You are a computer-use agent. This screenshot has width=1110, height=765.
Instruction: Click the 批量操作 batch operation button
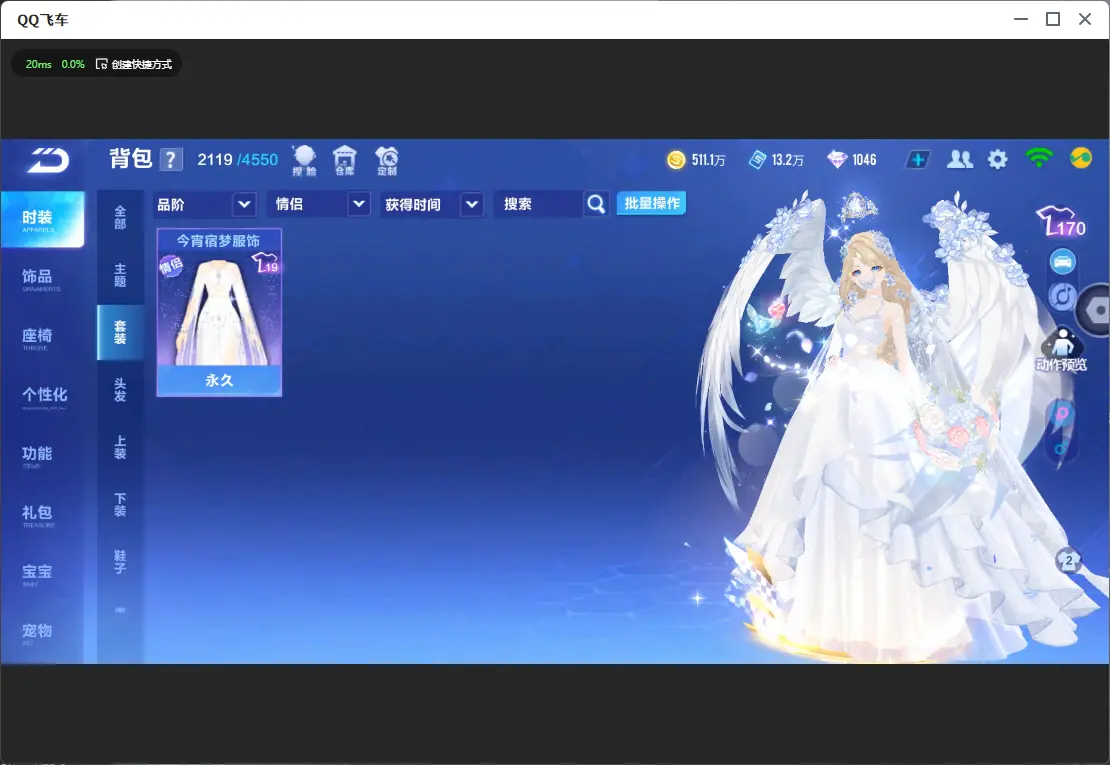point(651,203)
